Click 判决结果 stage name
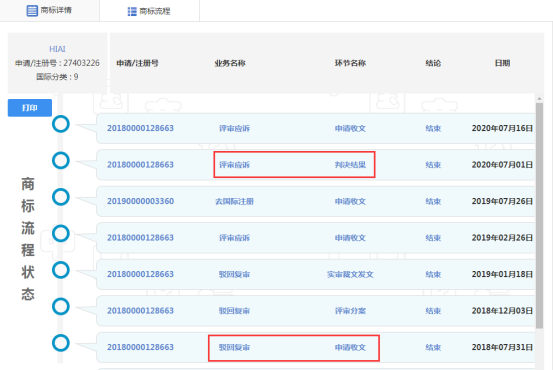This screenshot has height=370, width=553. [350, 165]
